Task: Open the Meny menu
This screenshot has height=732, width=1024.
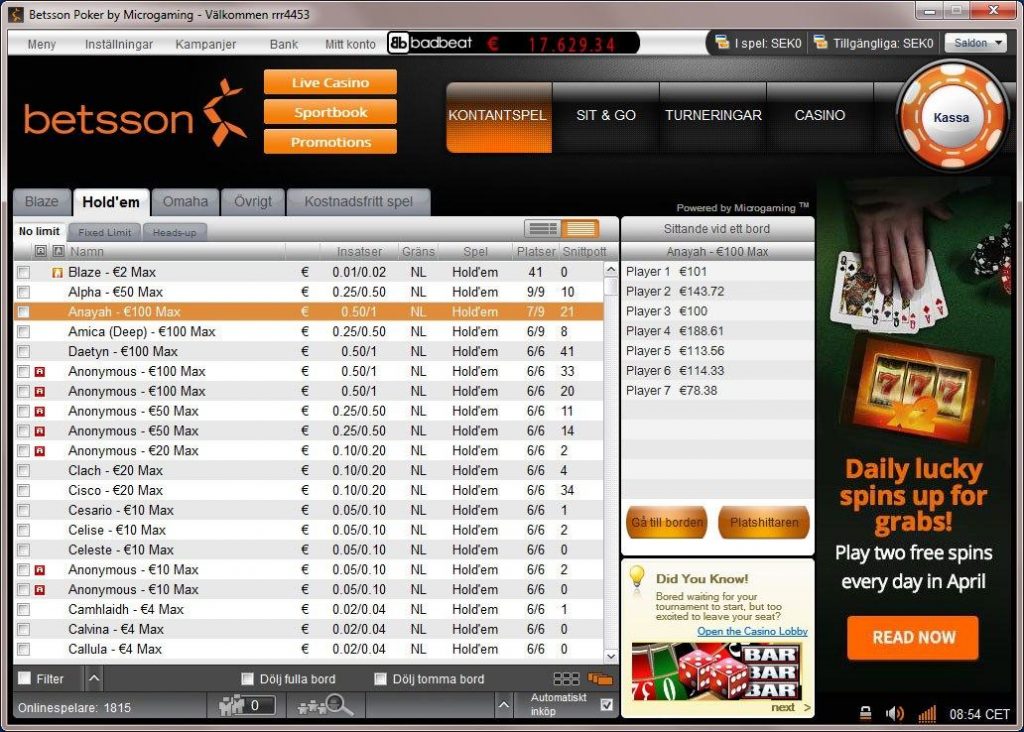Action: coord(42,44)
